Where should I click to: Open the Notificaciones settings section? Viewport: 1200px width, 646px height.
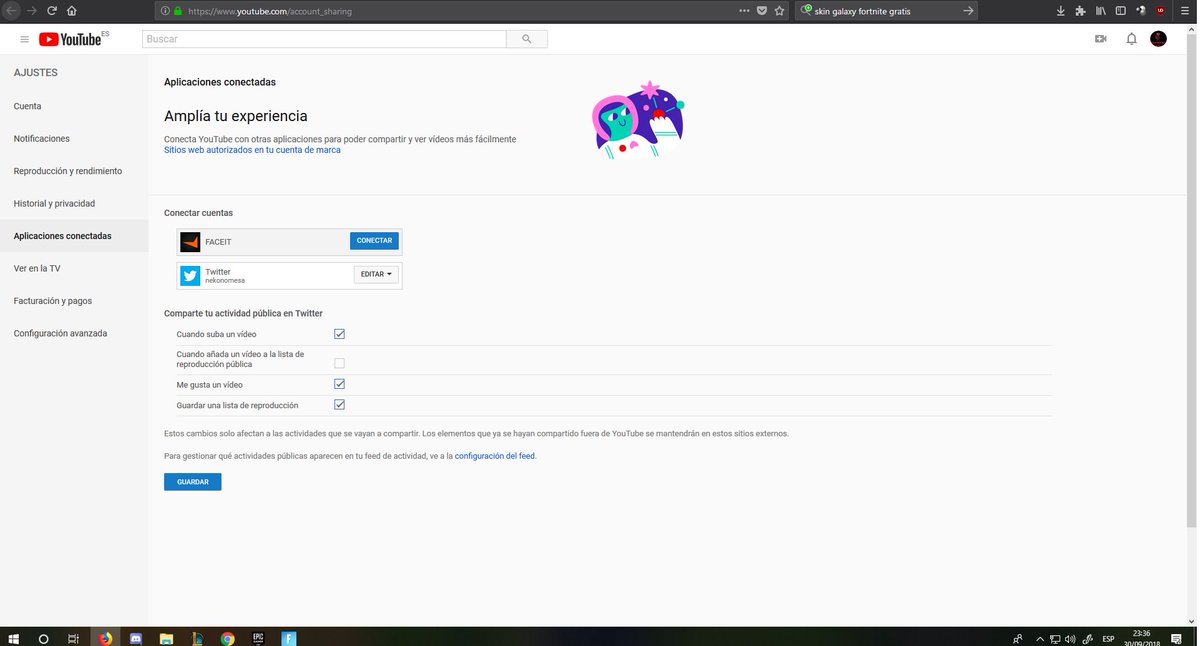(x=42, y=138)
